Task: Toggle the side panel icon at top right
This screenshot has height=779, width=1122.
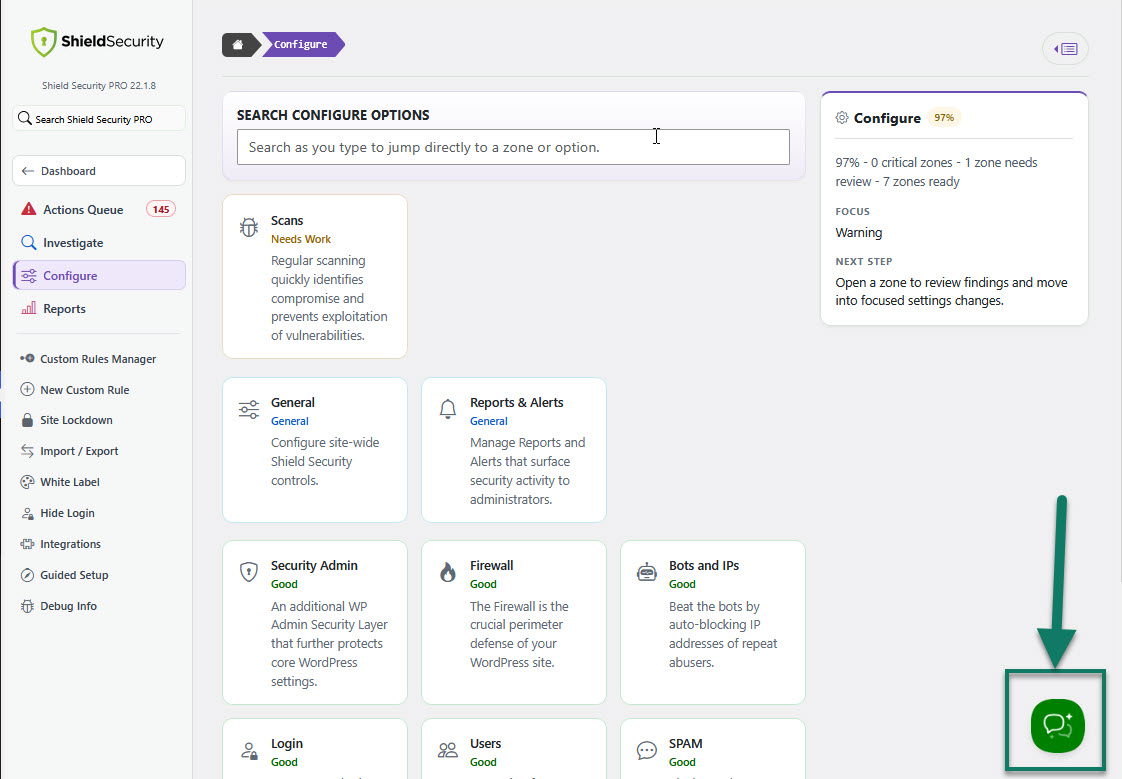Action: [x=1065, y=49]
